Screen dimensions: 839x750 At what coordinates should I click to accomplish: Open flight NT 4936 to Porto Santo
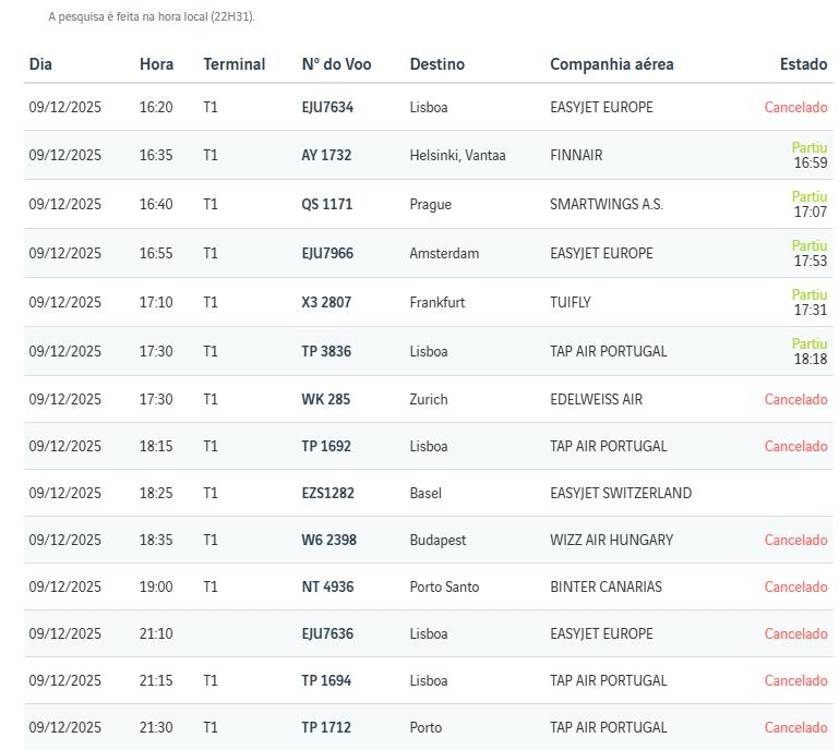pyautogui.click(x=327, y=587)
